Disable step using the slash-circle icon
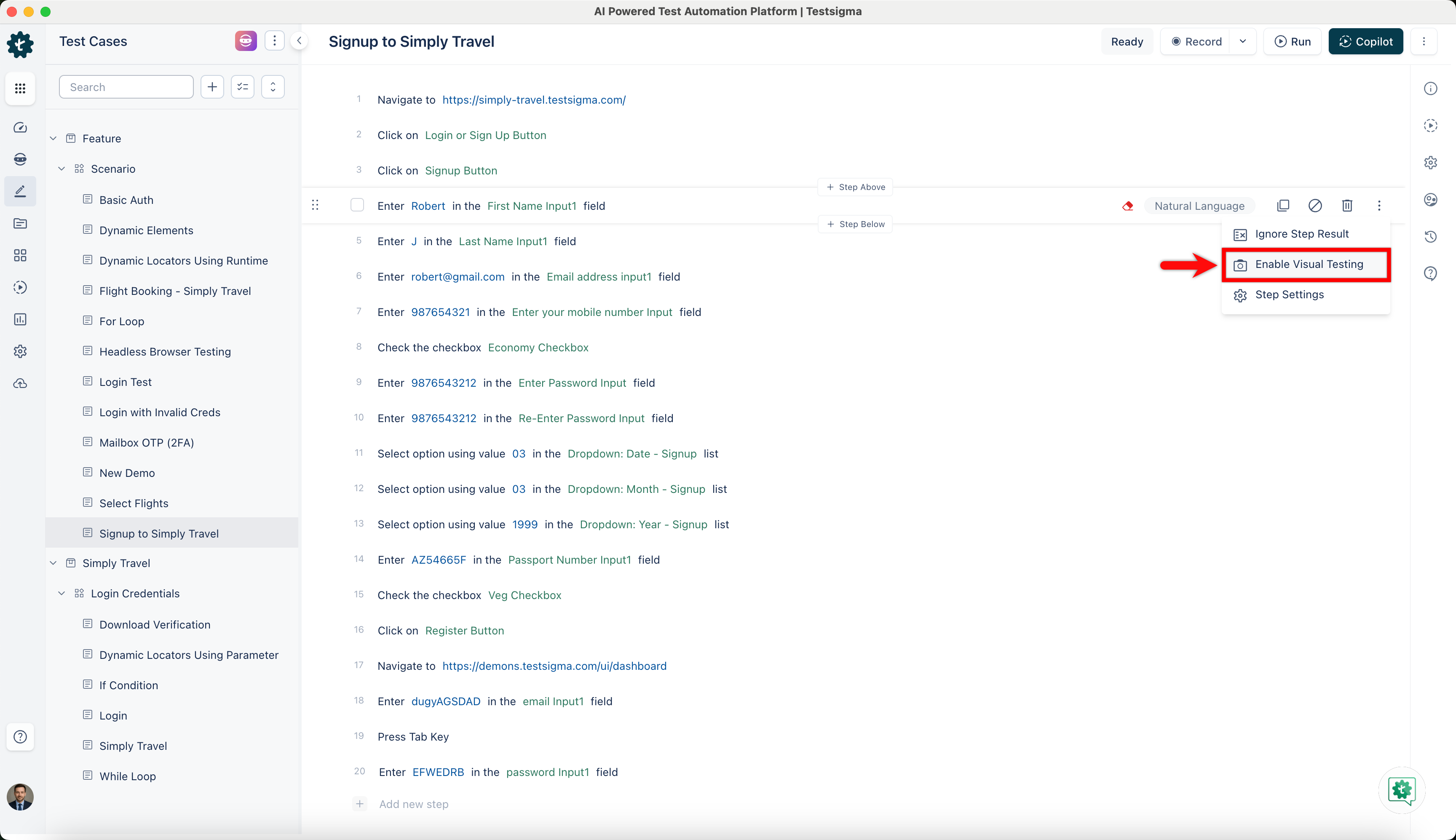 (1315, 206)
